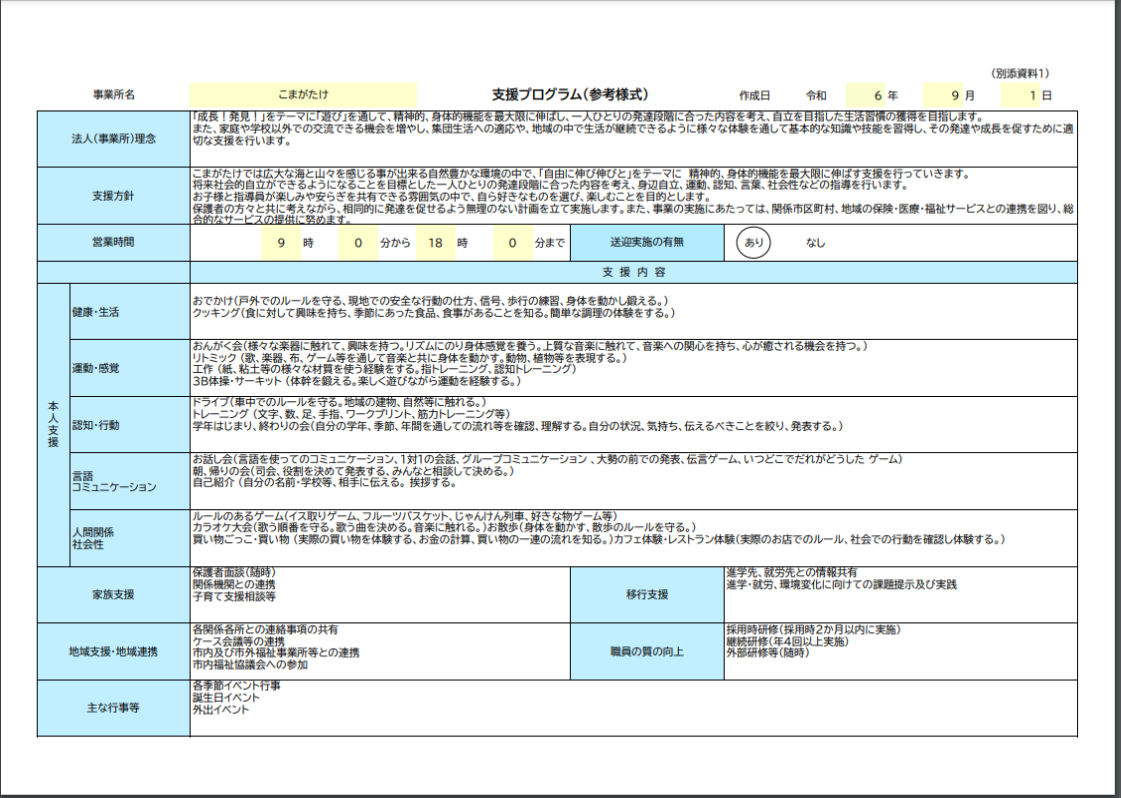Choose the なし transport option
The width and height of the screenshot is (1121, 798).
(816, 242)
